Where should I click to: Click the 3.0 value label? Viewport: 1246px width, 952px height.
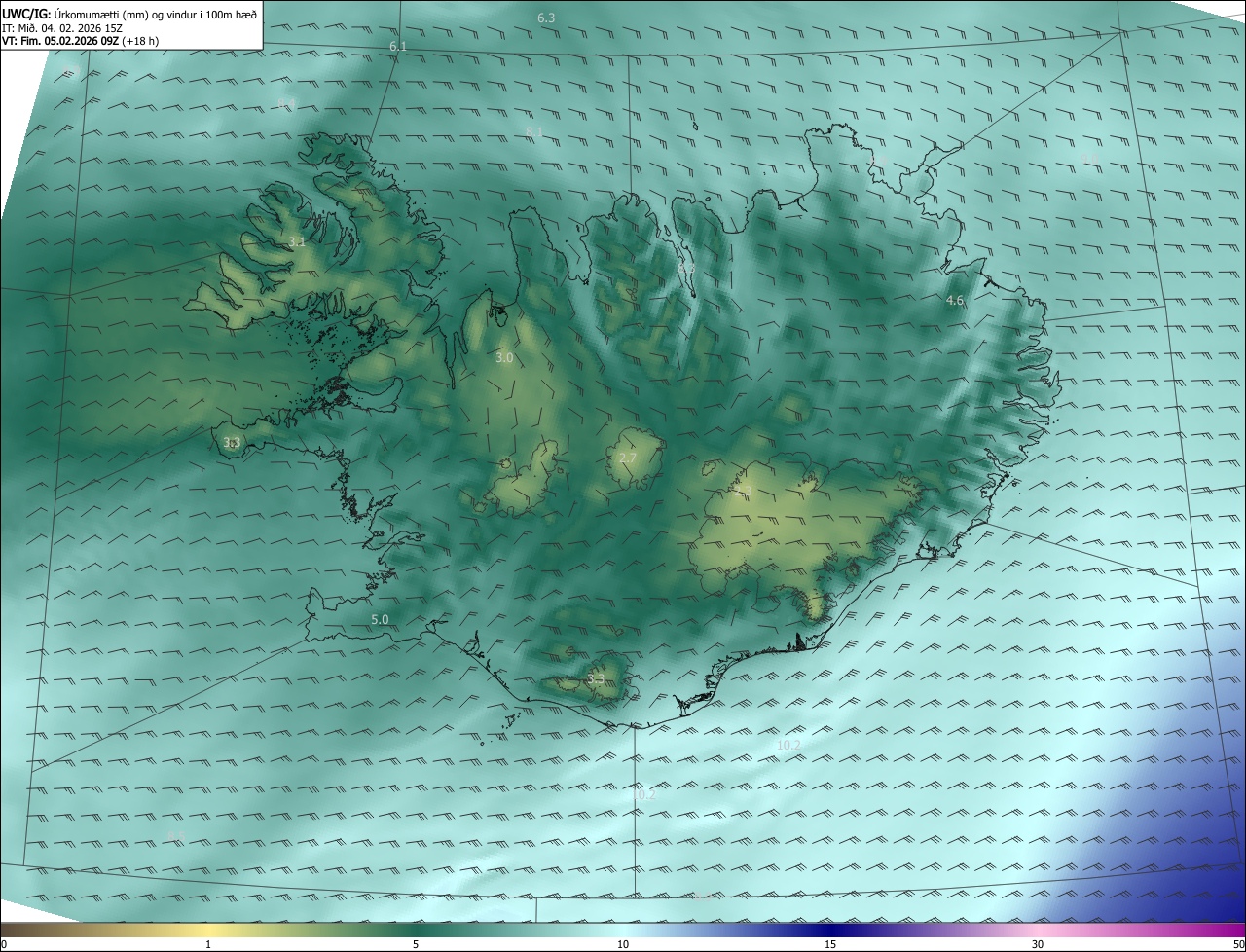pyautogui.click(x=504, y=358)
